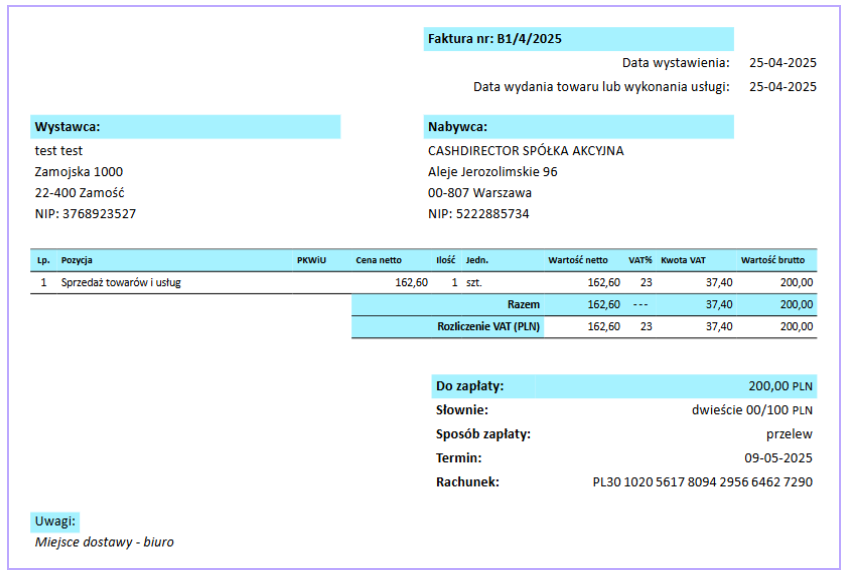Click the "Kwota VAT" column header
The height and width of the screenshot is (577, 850).
click(683, 260)
